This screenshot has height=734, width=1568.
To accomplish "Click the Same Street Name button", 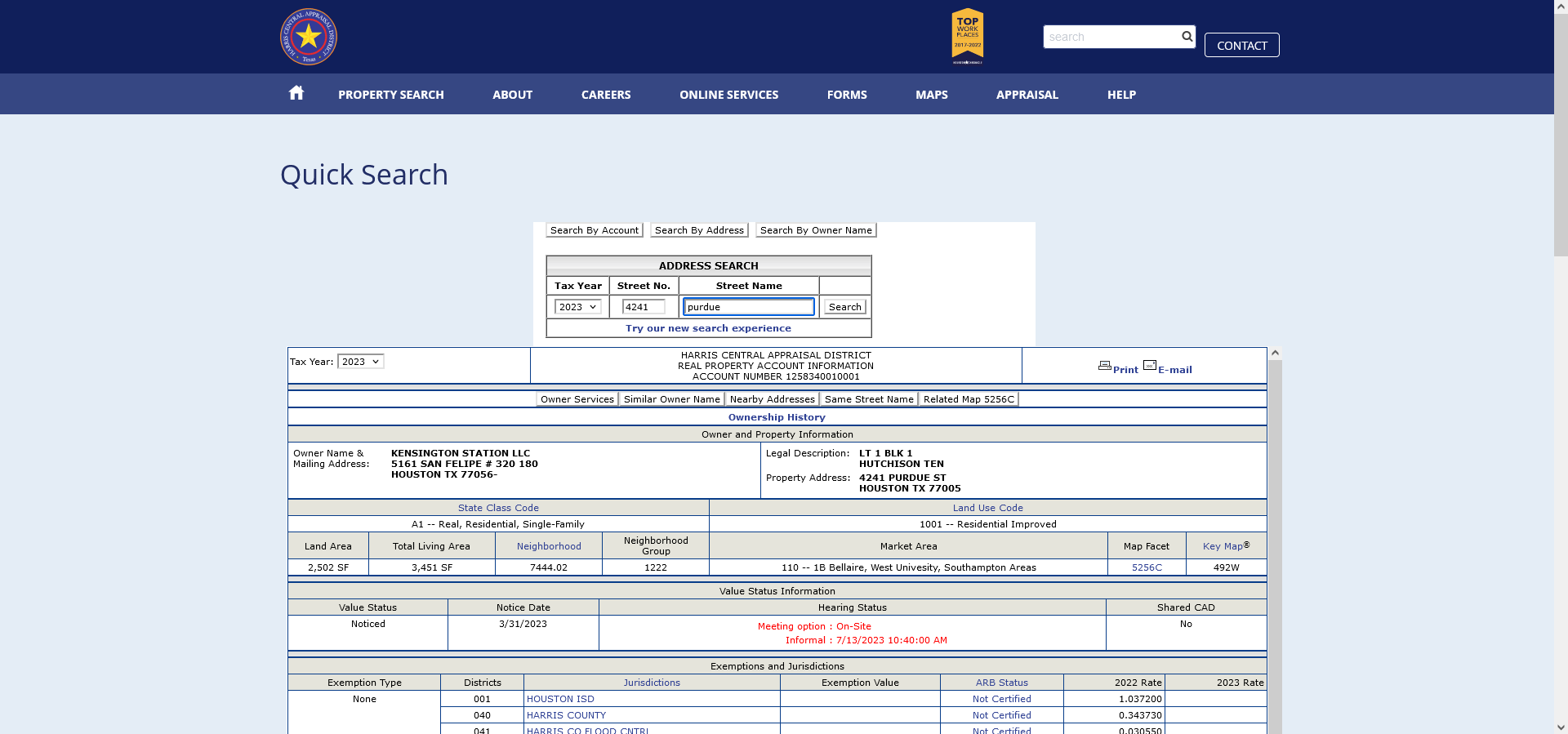I will [869, 399].
